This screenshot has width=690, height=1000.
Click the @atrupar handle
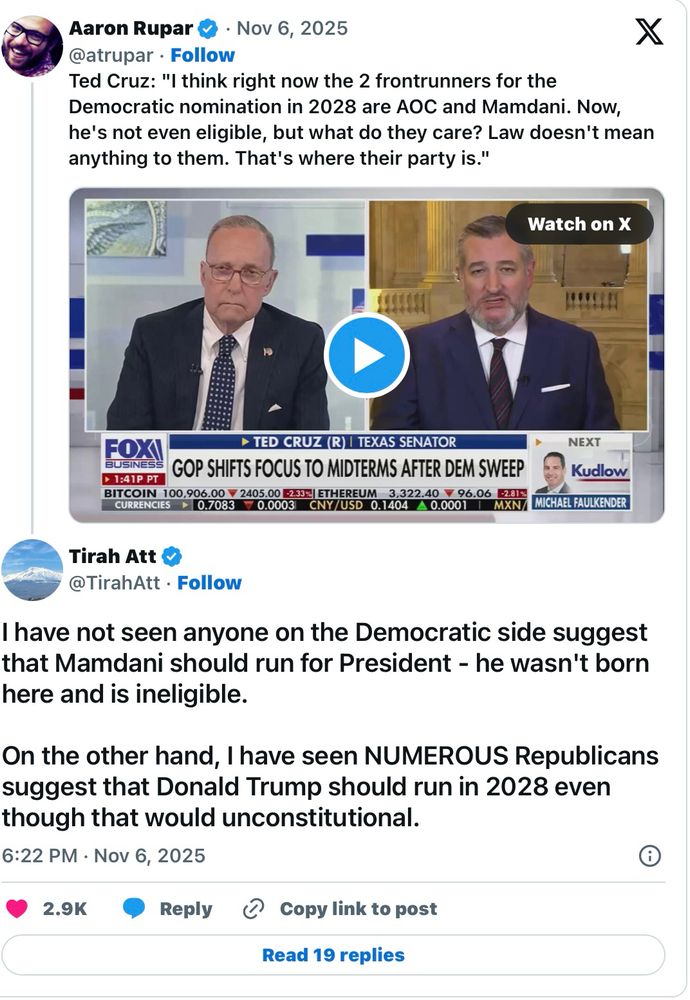coord(111,55)
